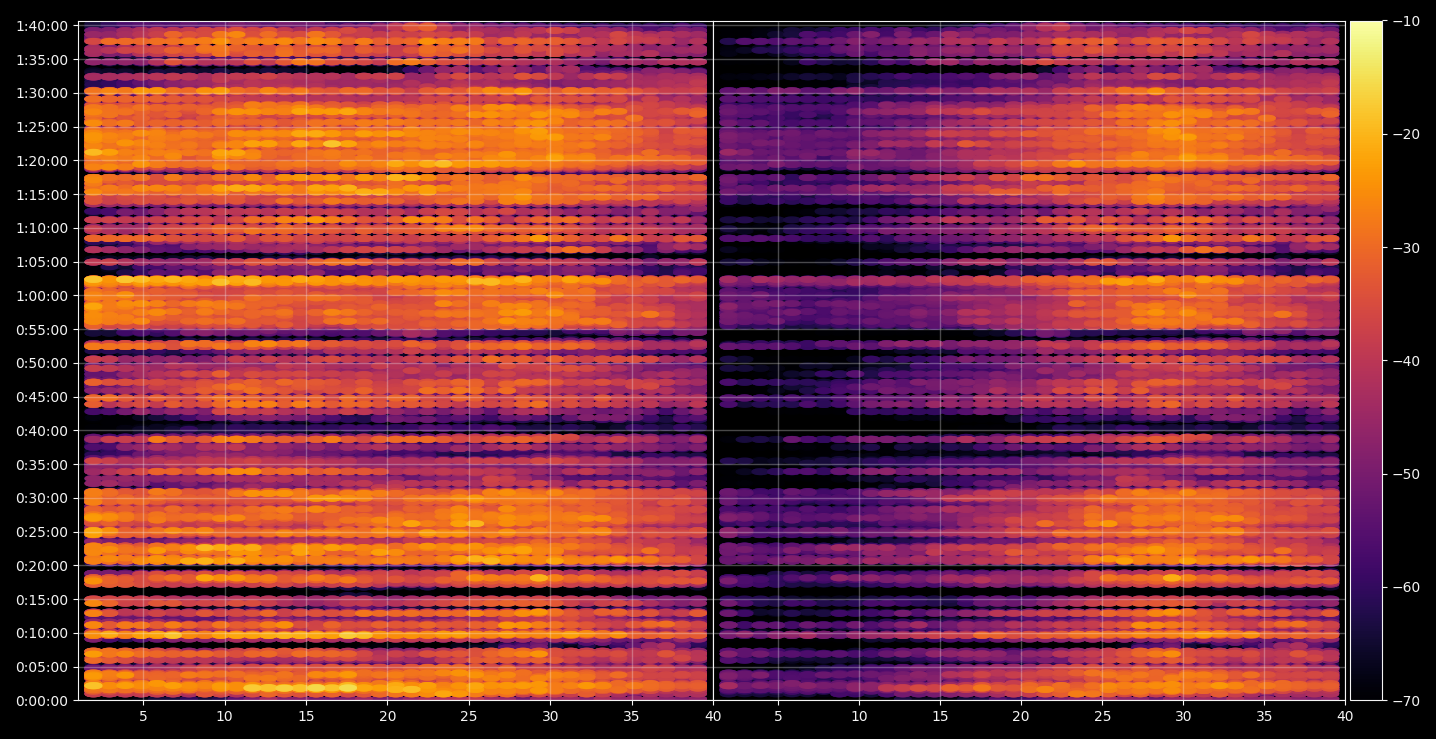Select the 1:10:00 y-axis tick label
The width and height of the screenshot is (1436, 739).
(43, 228)
